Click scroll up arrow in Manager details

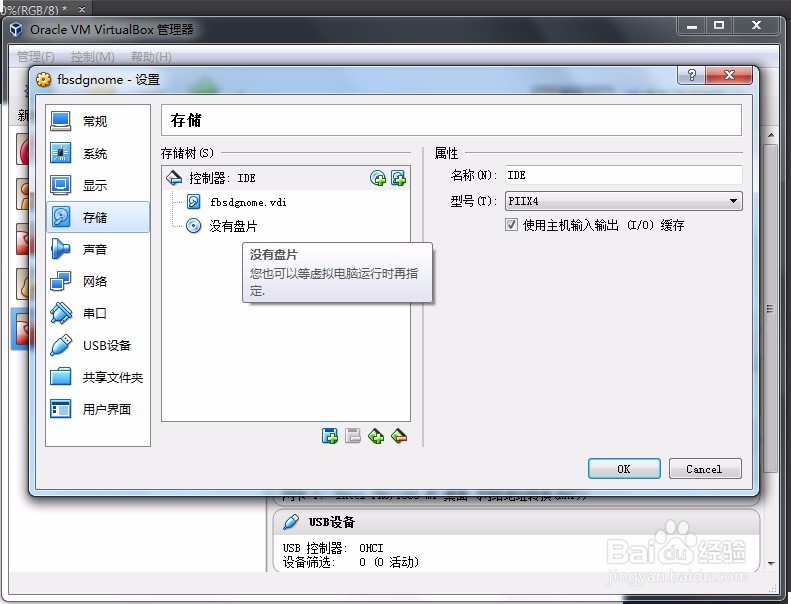pos(771,135)
